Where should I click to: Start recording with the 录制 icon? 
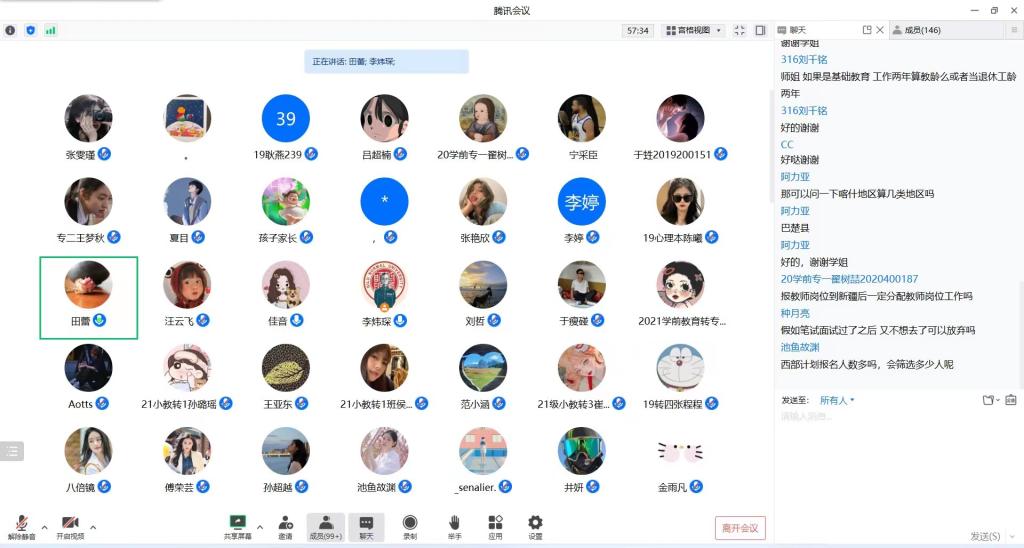pyautogui.click(x=410, y=525)
